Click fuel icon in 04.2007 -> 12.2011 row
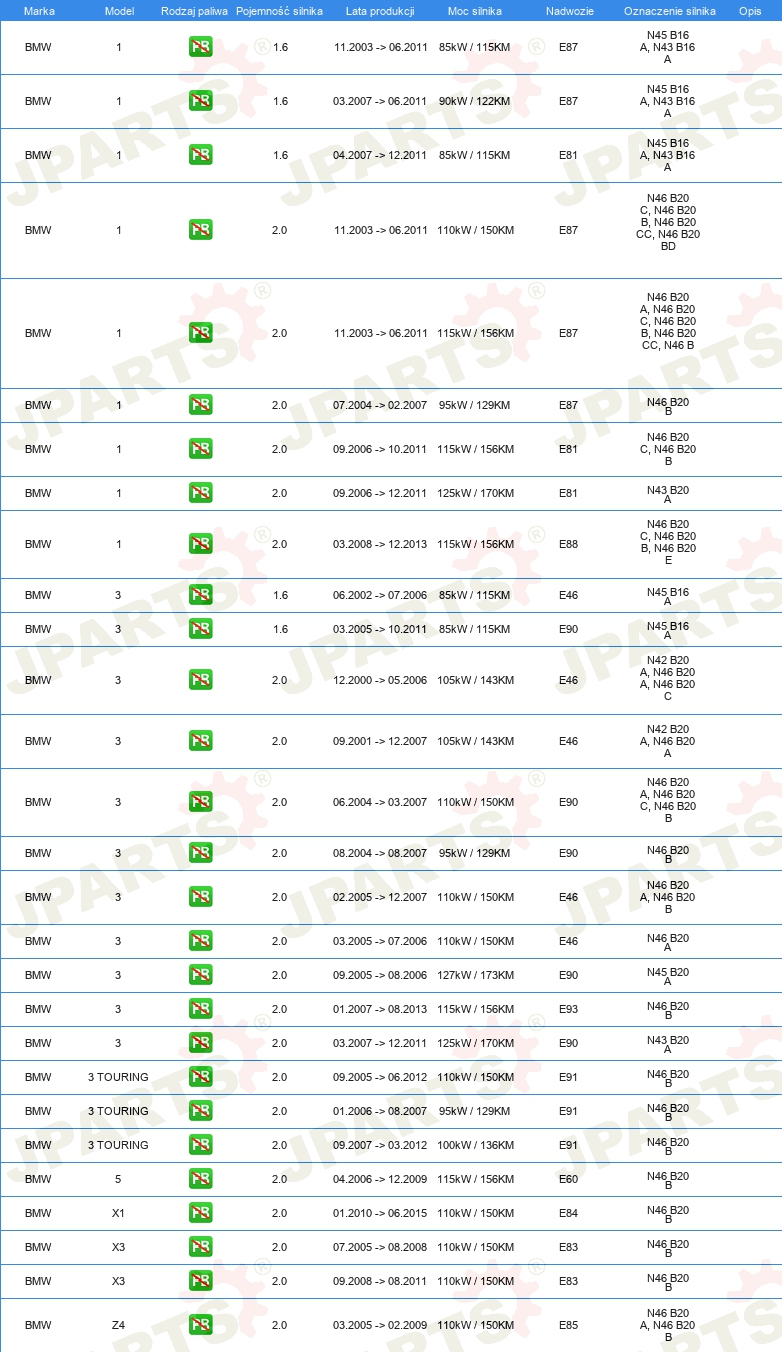 [201, 155]
